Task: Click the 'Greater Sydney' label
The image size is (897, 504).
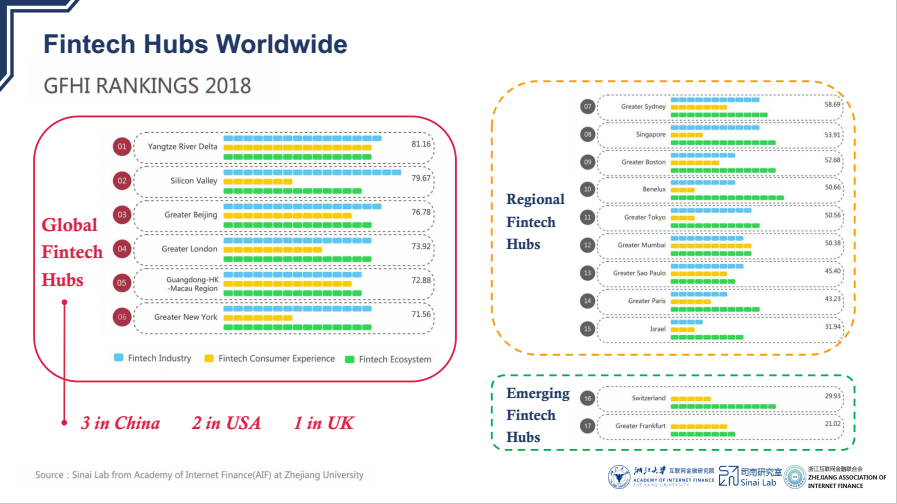Action: [x=643, y=106]
